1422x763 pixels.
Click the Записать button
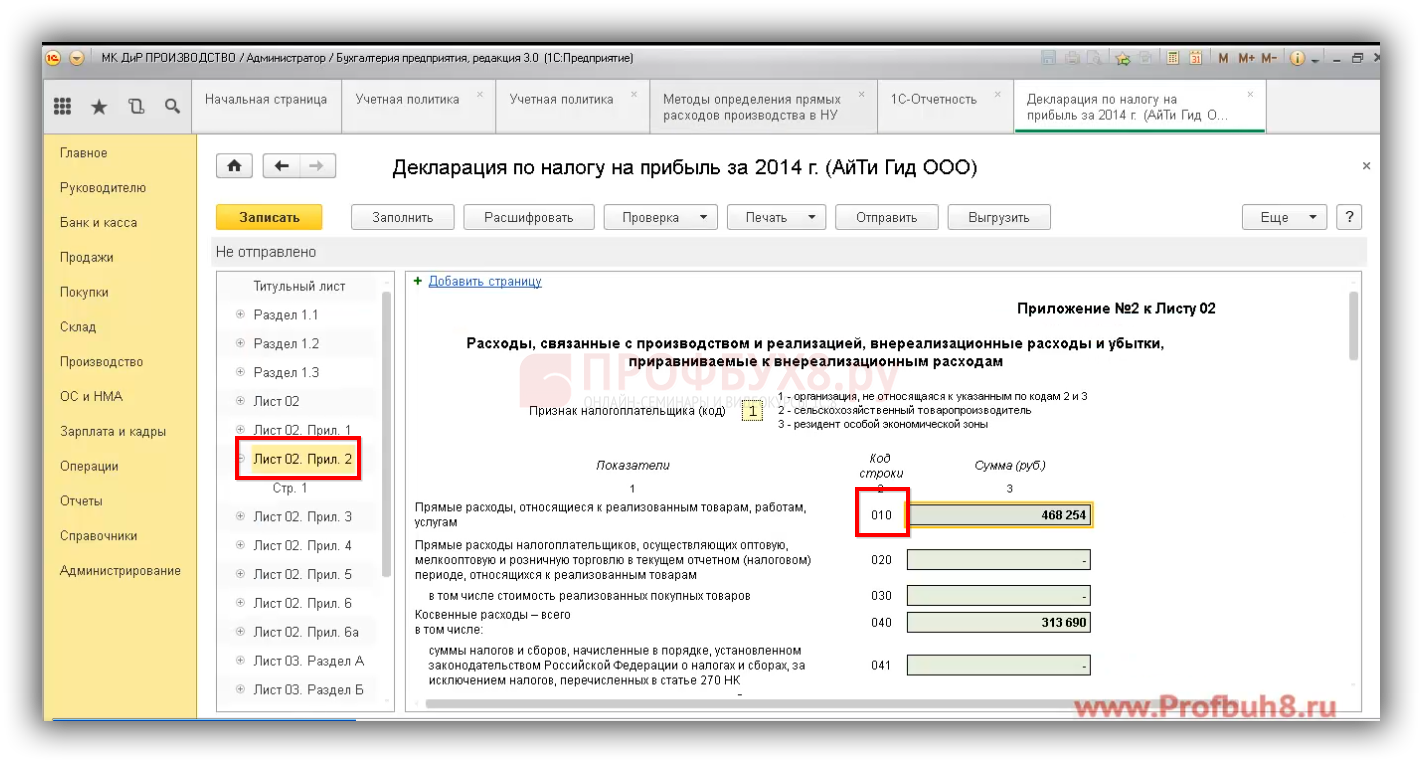coord(269,217)
